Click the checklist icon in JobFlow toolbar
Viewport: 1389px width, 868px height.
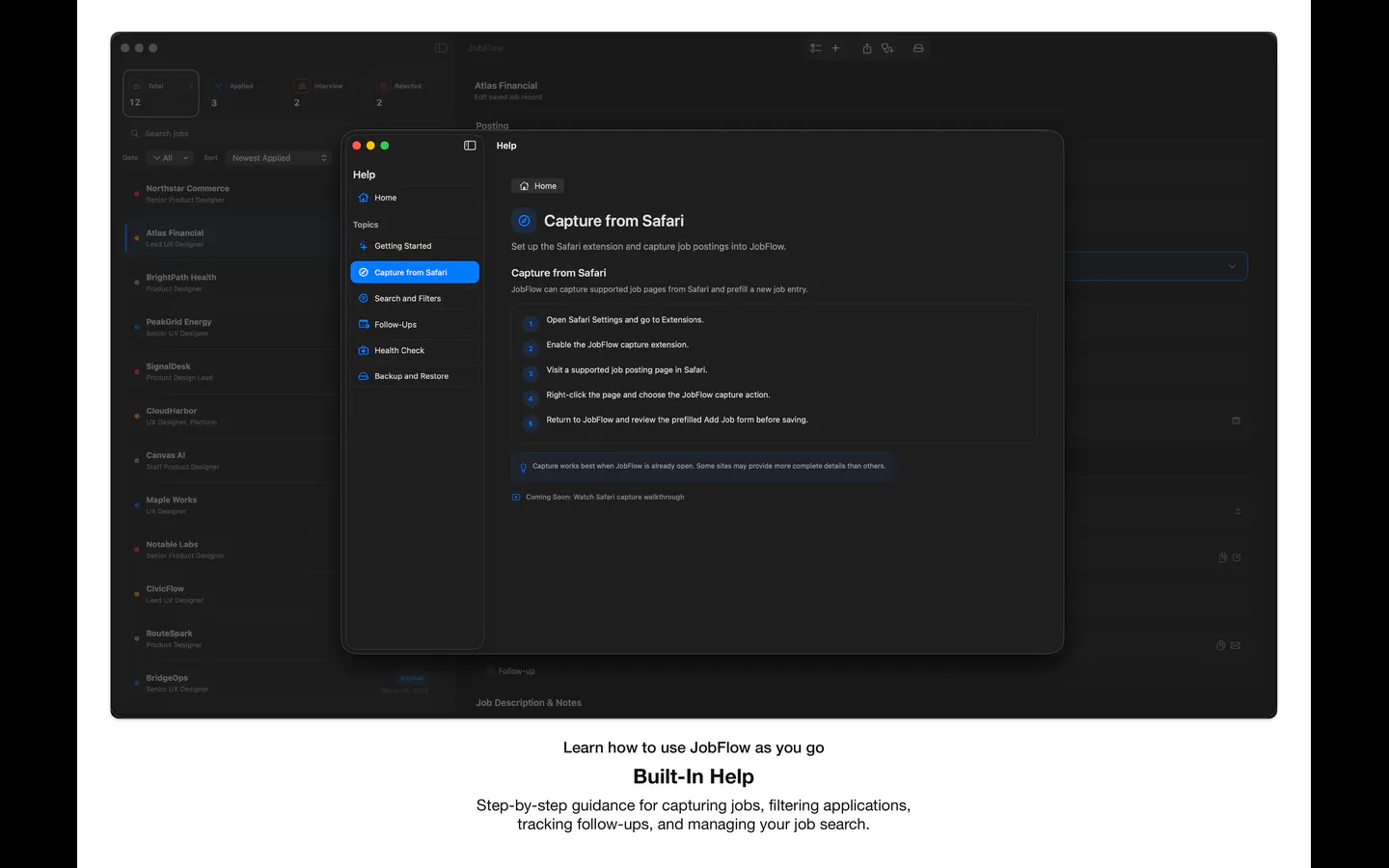tap(816, 48)
